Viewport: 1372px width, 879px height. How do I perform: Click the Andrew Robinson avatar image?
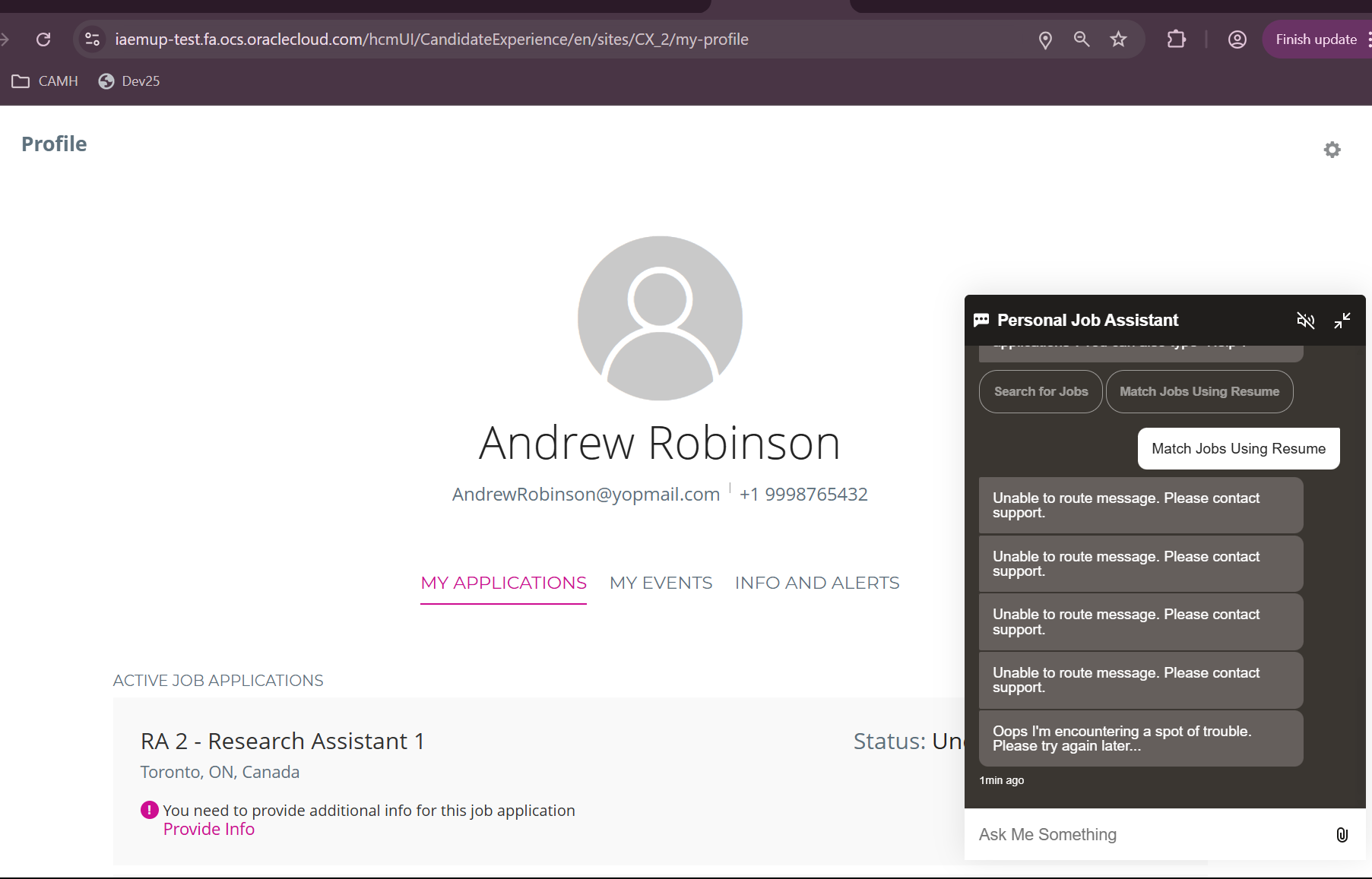(660, 318)
